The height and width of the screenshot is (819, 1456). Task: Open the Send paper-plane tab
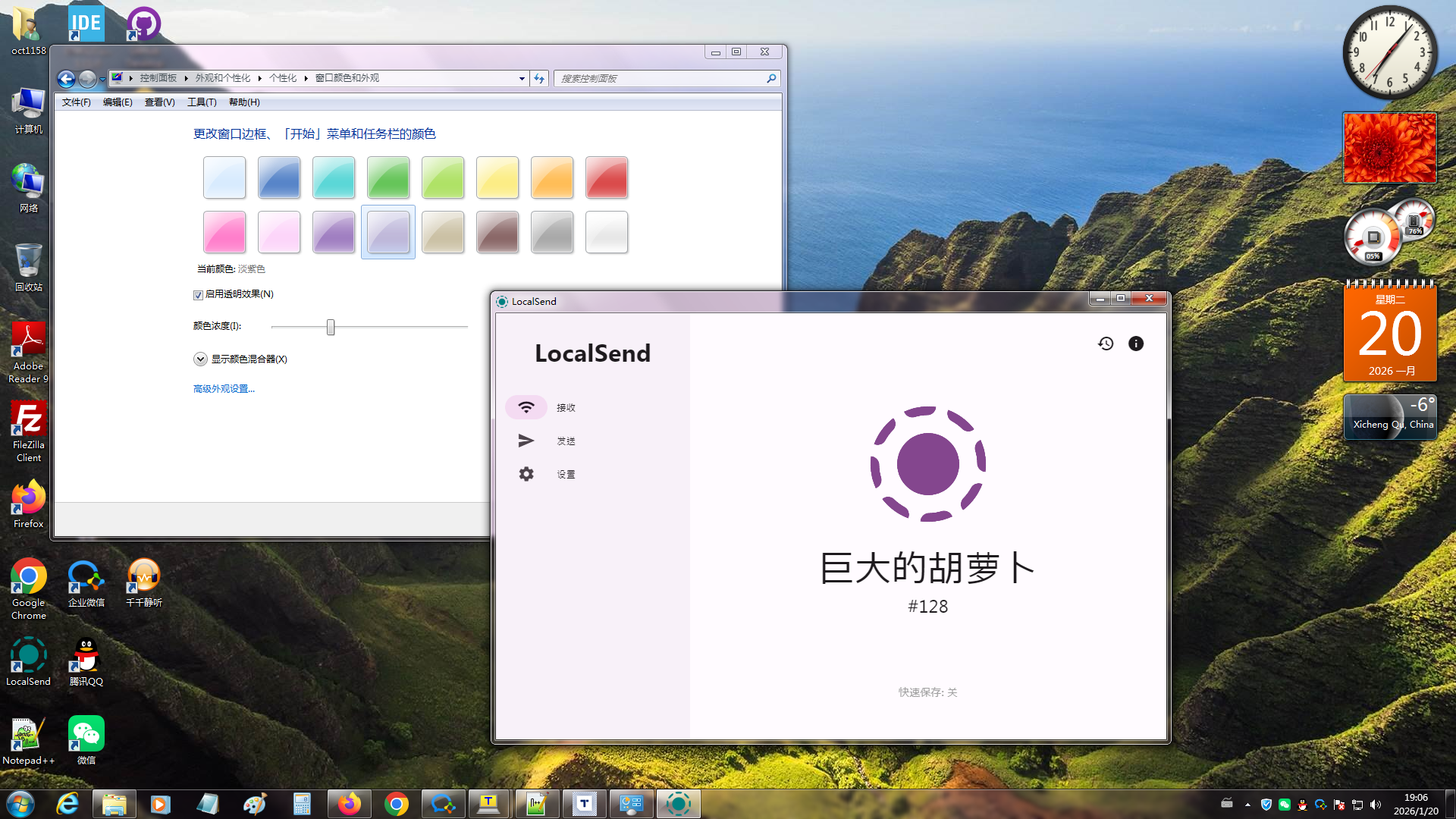coord(526,441)
